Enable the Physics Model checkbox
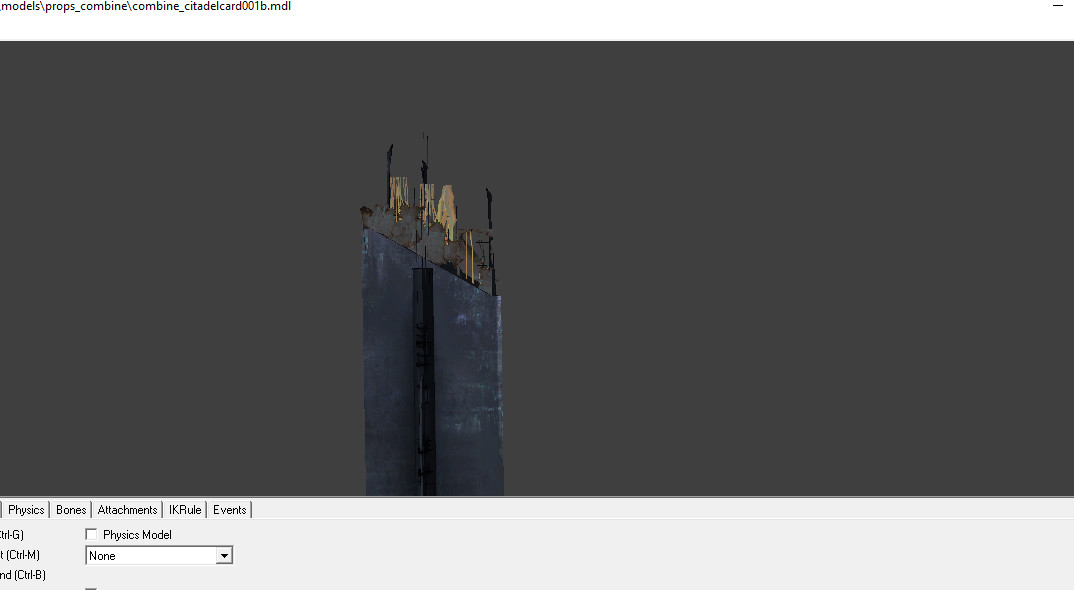Viewport: 1074px width, 590px height. click(91, 534)
